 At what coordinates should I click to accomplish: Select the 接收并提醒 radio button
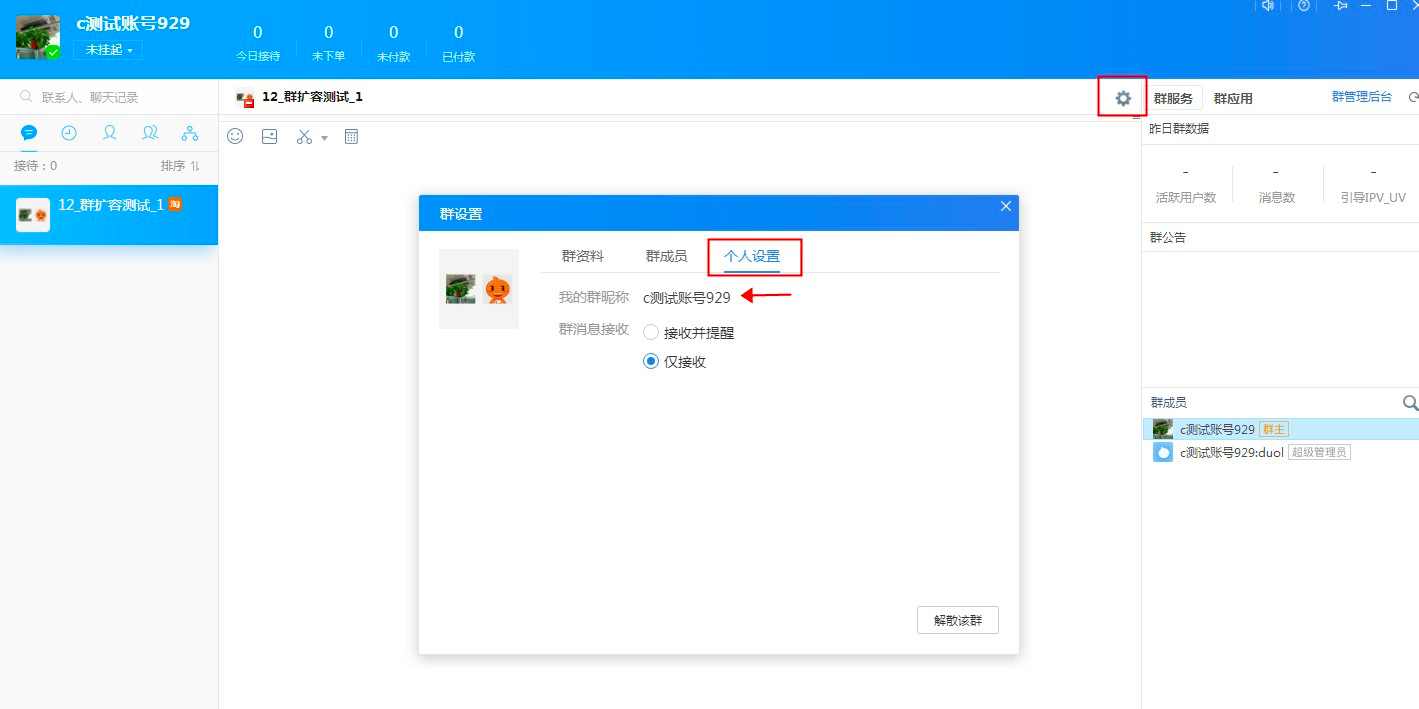[x=651, y=332]
